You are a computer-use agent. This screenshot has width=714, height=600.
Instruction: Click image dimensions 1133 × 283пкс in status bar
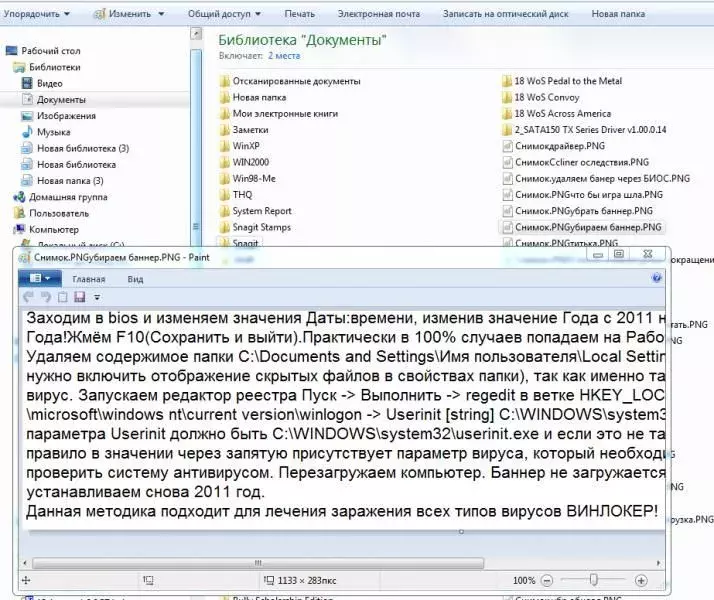click(x=306, y=580)
